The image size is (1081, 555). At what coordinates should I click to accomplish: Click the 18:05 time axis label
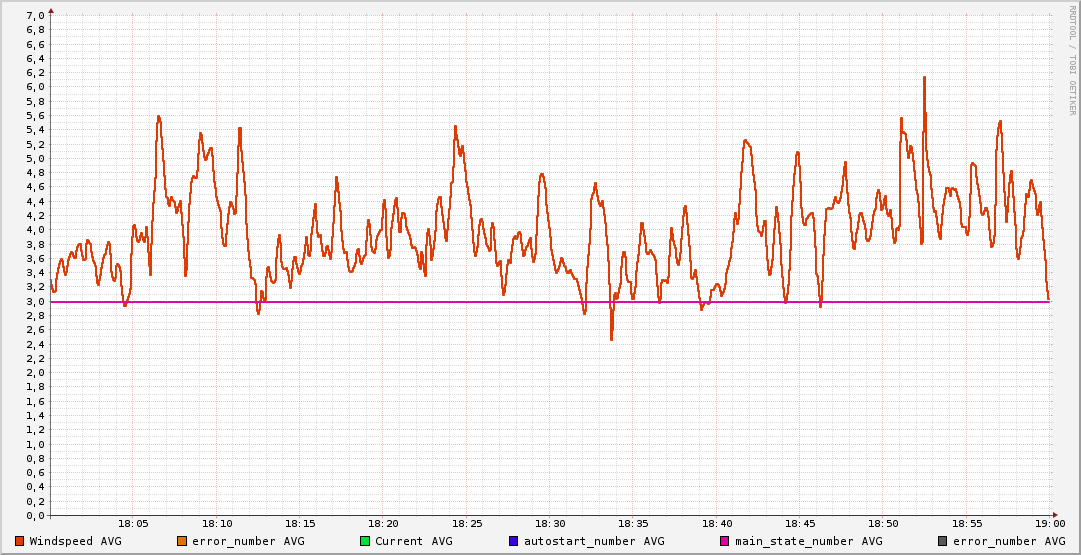pos(134,523)
